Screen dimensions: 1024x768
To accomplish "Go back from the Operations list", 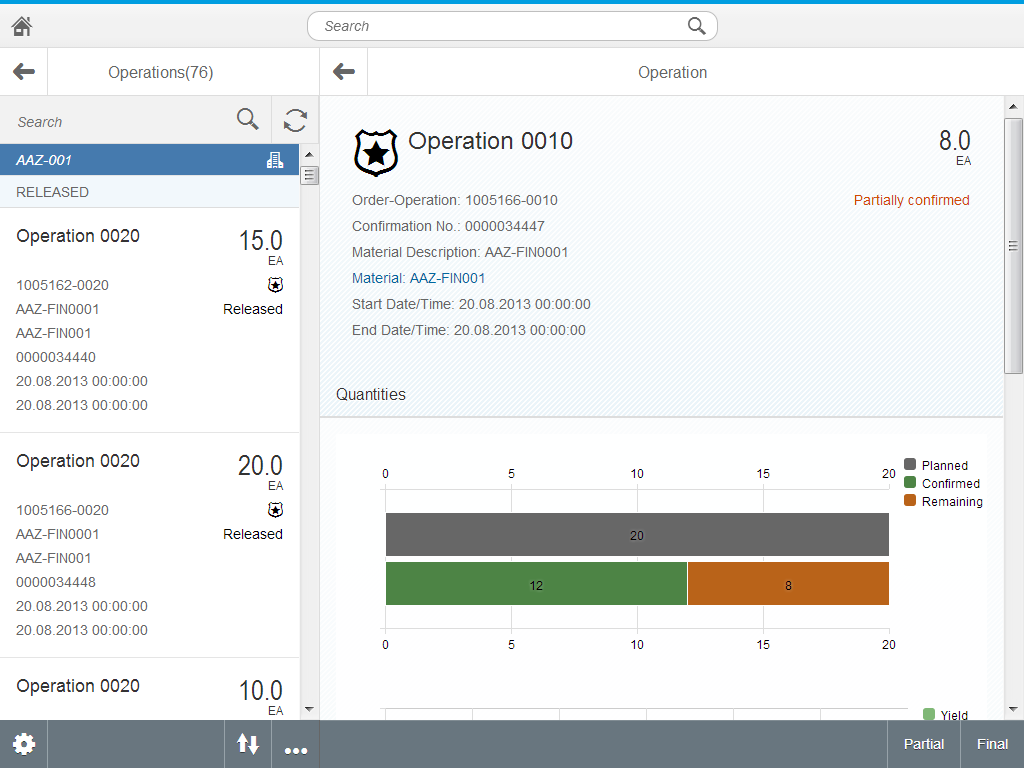I will point(24,72).
